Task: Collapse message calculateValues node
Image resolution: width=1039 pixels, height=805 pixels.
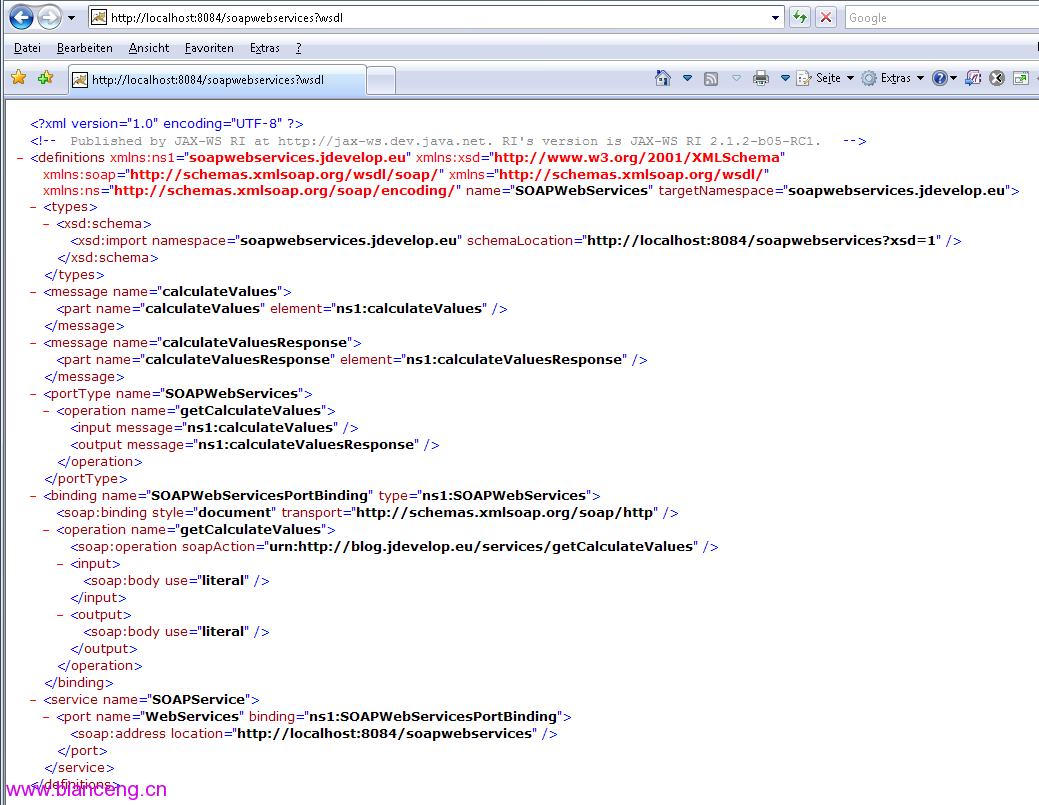Action: tap(33, 292)
